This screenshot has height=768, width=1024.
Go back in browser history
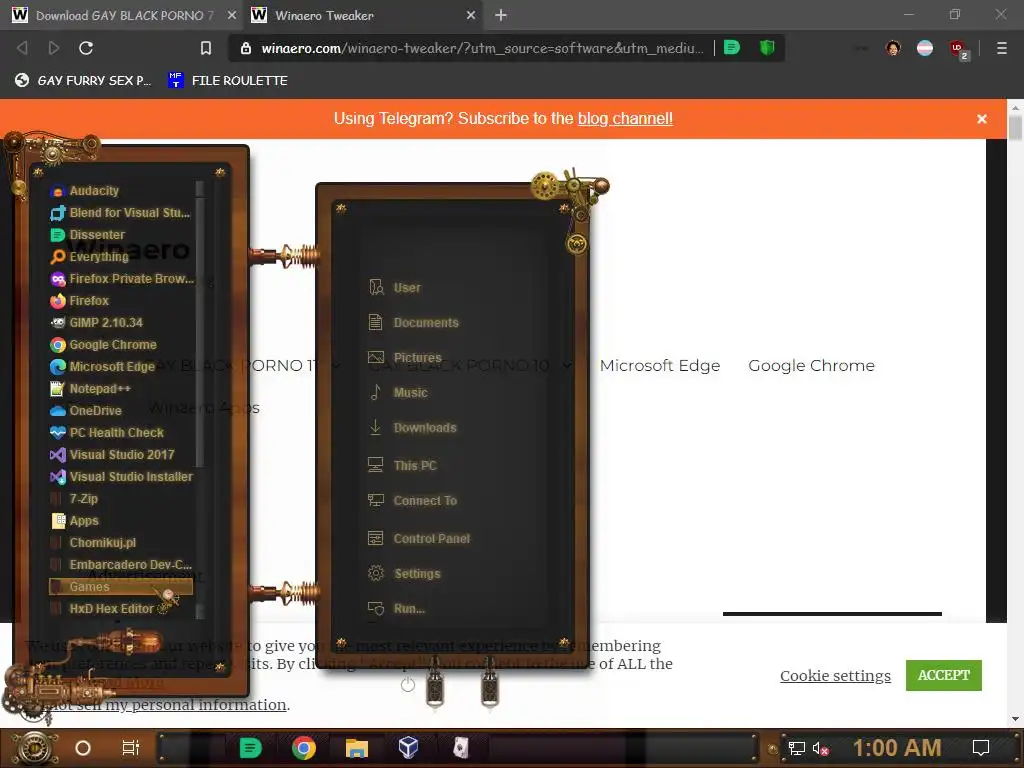click(22, 48)
